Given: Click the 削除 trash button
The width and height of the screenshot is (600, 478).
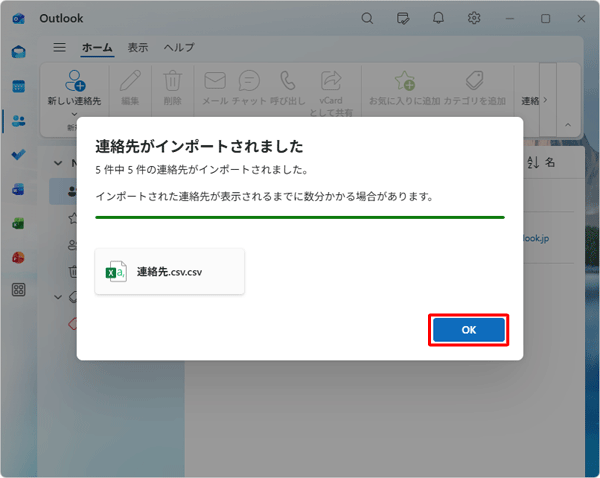Looking at the screenshot, I should pos(173,88).
